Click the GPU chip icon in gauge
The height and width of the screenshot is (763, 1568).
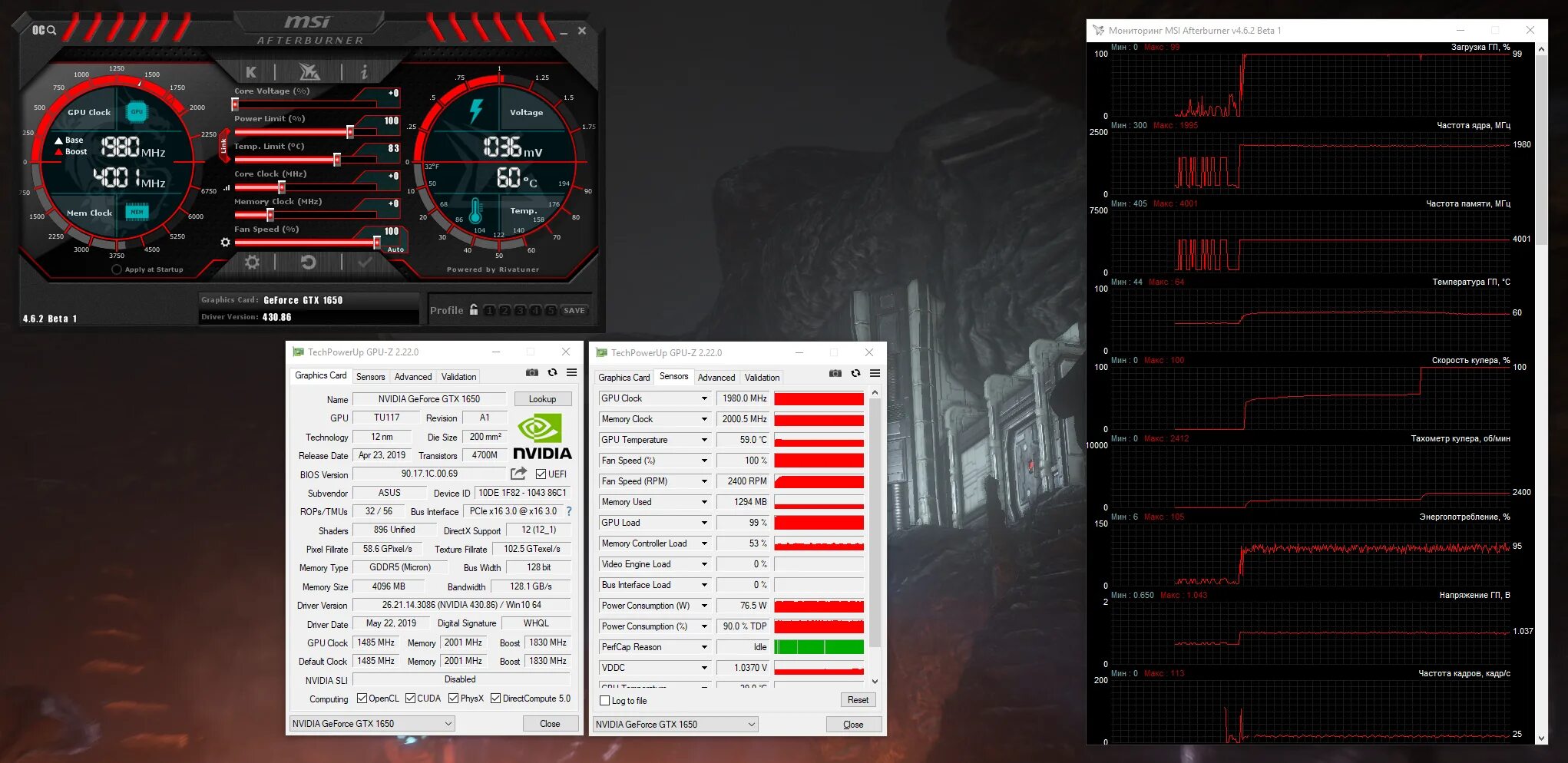(137, 112)
